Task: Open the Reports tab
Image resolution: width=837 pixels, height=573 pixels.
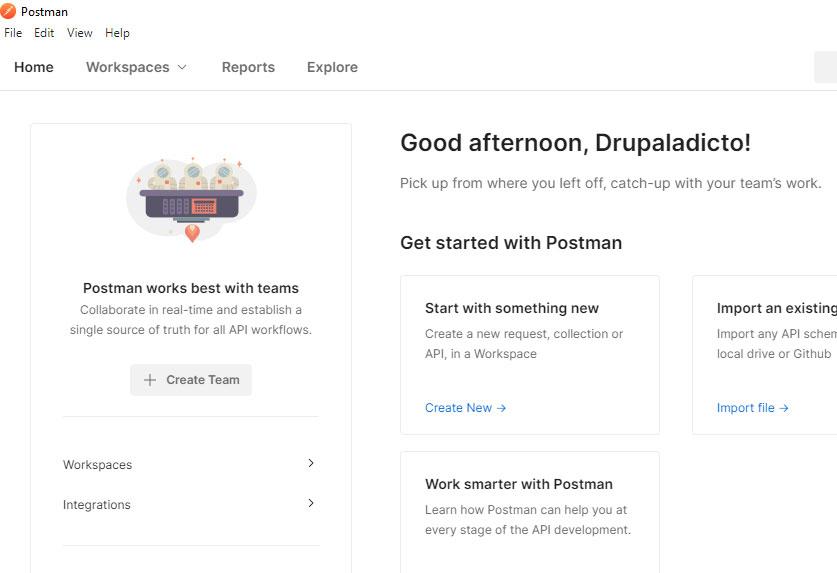Action: pyautogui.click(x=248, y=67)
